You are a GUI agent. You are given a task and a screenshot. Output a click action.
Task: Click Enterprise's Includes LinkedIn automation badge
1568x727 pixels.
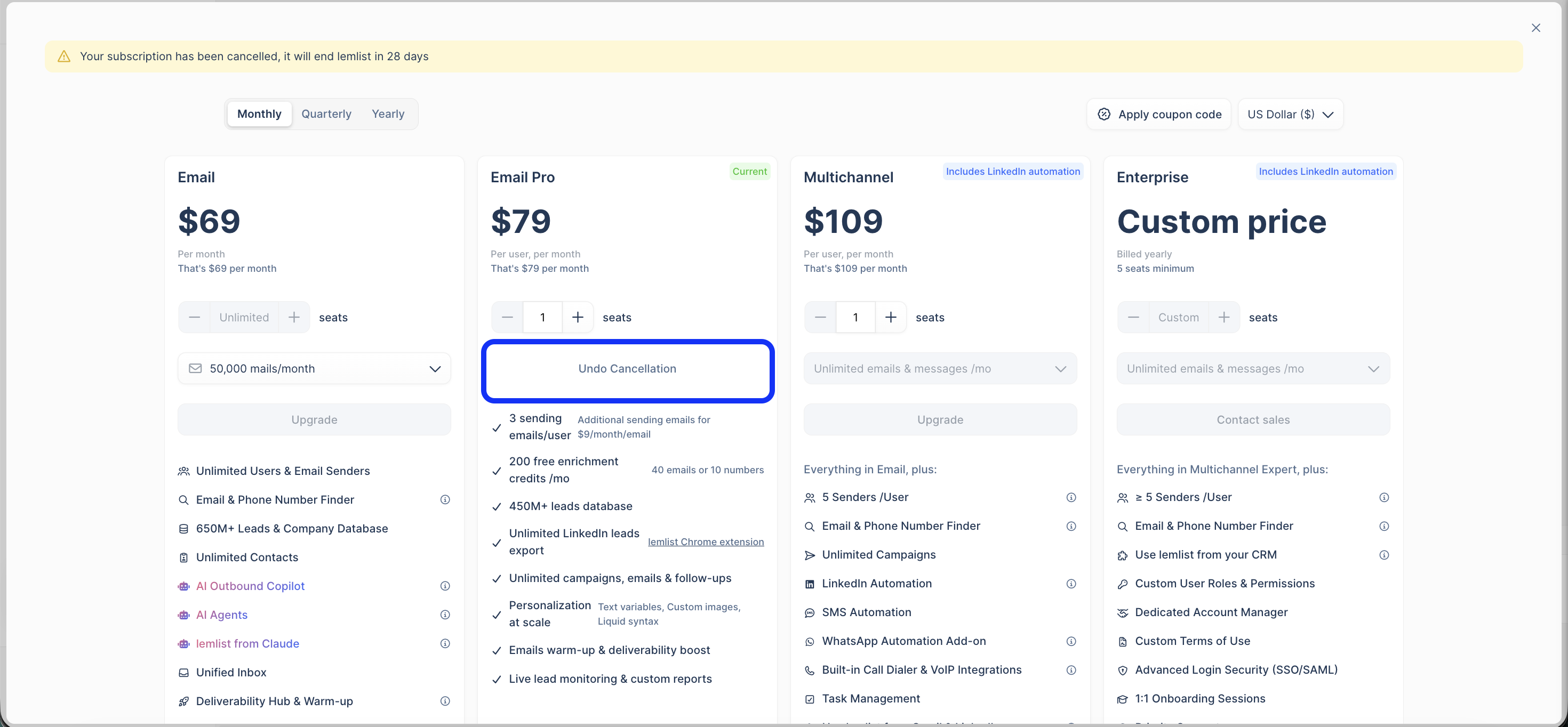click(x=1326, y=172)
